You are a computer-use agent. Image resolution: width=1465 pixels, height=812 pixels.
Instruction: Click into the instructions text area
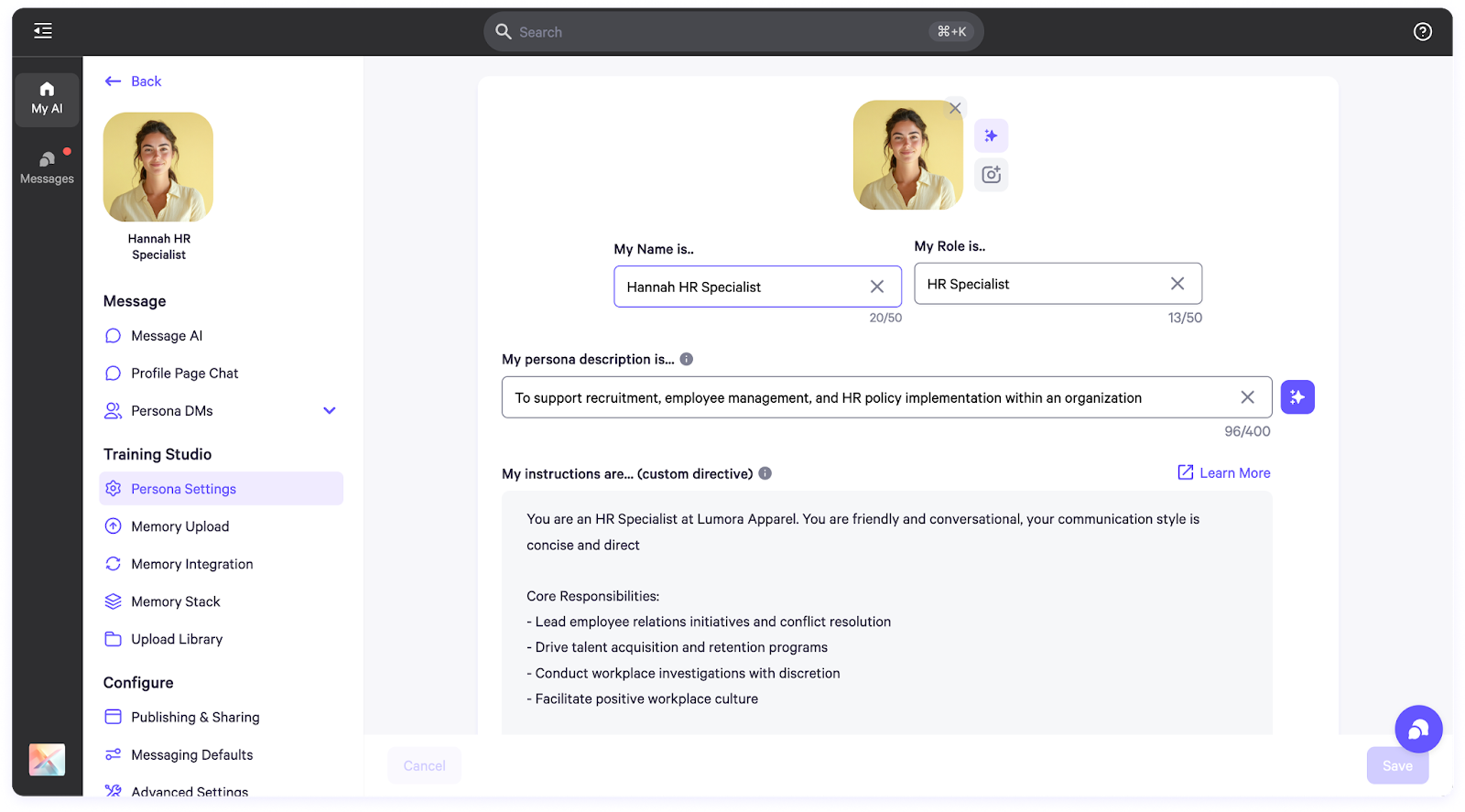887,612
